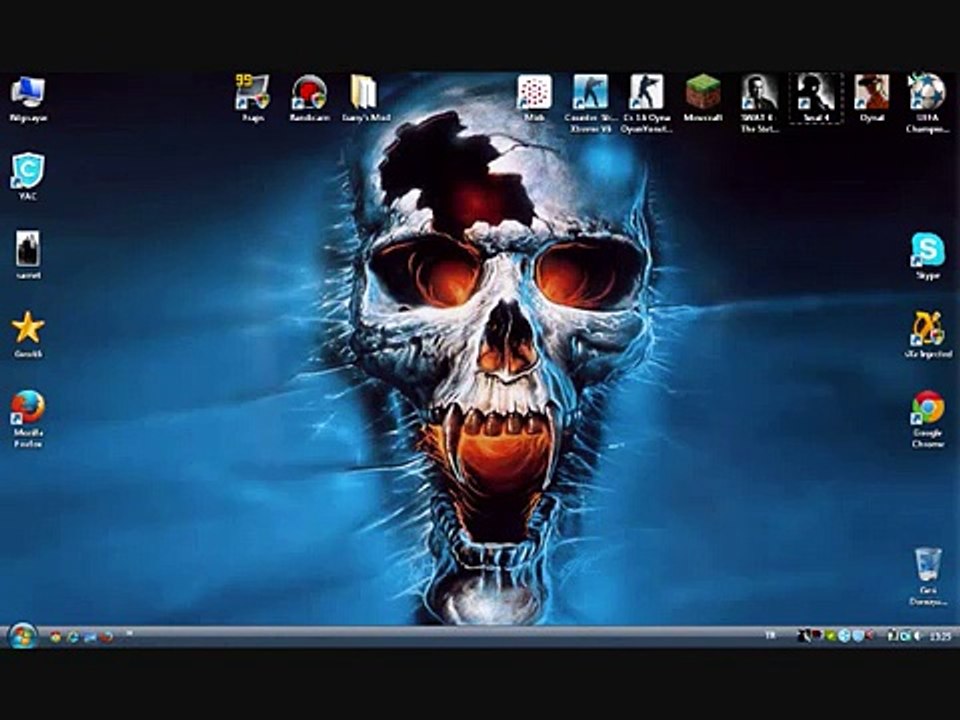This screenshot has width=960, height=720.
Task: Launch Chrome from quick launch bar
Action: pos(56,637)
